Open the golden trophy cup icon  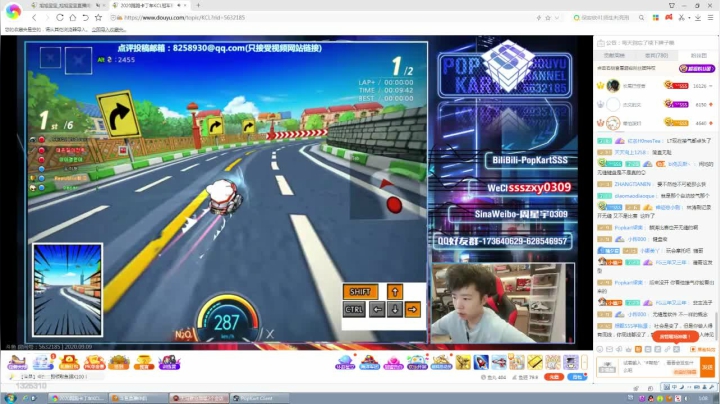(x=144, y=362)
